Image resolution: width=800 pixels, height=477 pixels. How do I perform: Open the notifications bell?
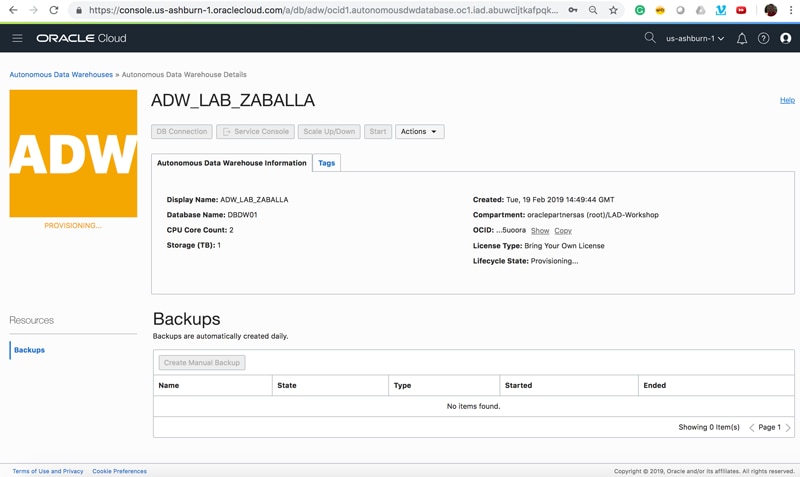tap(742, 38)
